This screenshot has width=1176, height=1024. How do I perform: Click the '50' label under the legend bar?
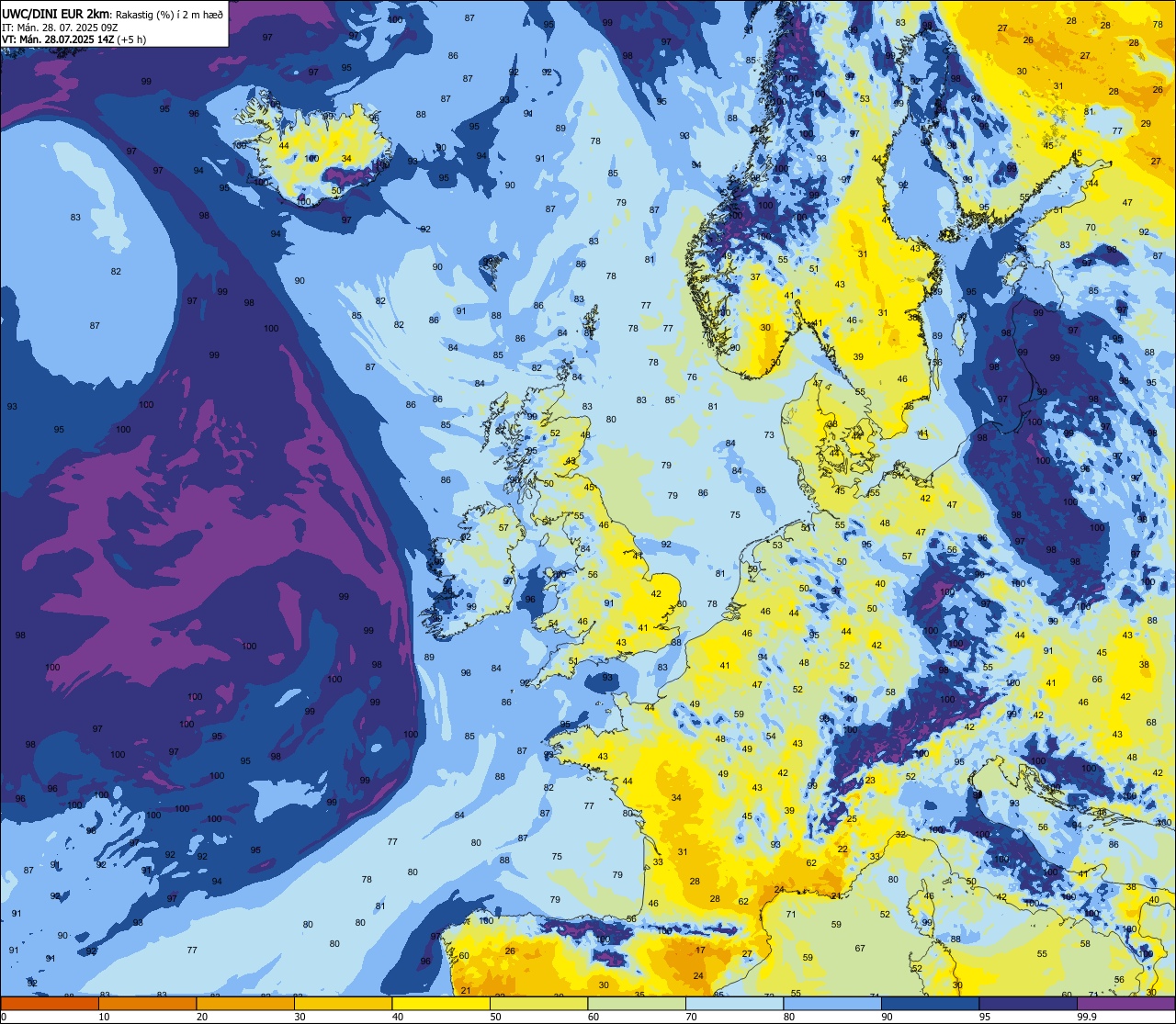(496, 1017)
